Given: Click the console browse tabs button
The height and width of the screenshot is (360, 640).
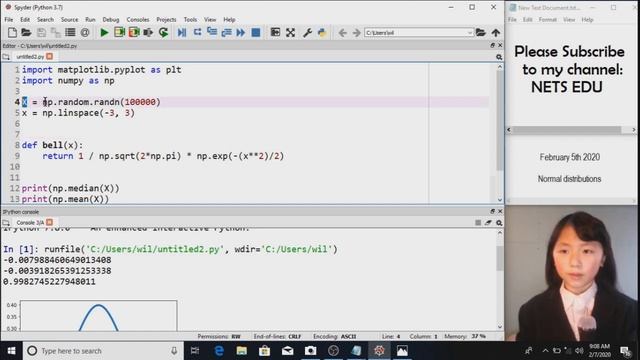Looking at the screenshot, I should click(6, 222).
